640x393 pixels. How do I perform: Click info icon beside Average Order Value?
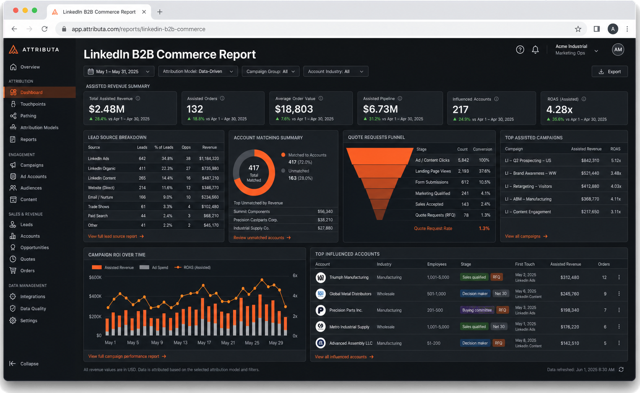coord(321,98)
